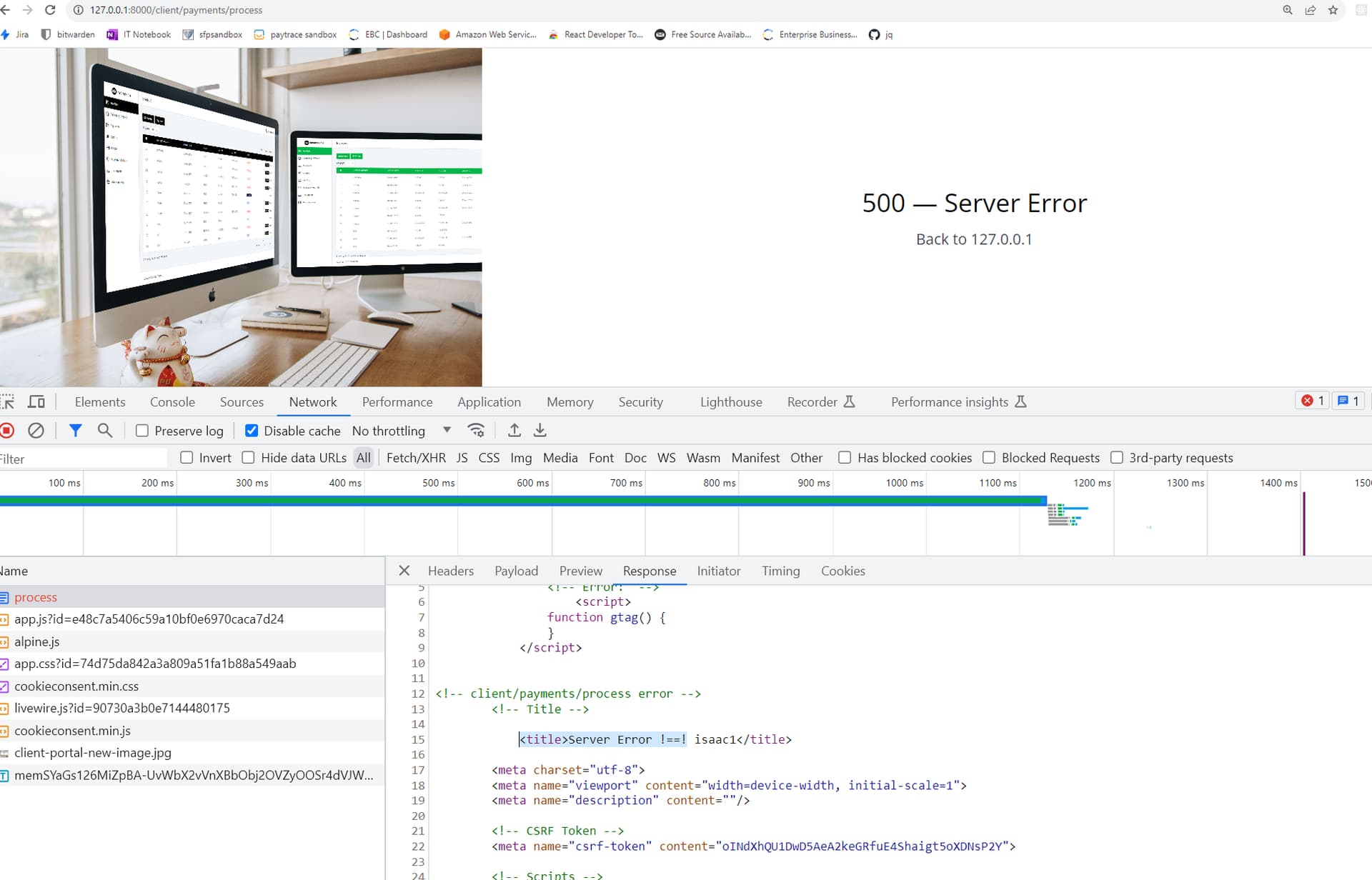Uncheck the Disable cache checkbox
This screenshot has width=1372, height=880.
click(252, 431)
